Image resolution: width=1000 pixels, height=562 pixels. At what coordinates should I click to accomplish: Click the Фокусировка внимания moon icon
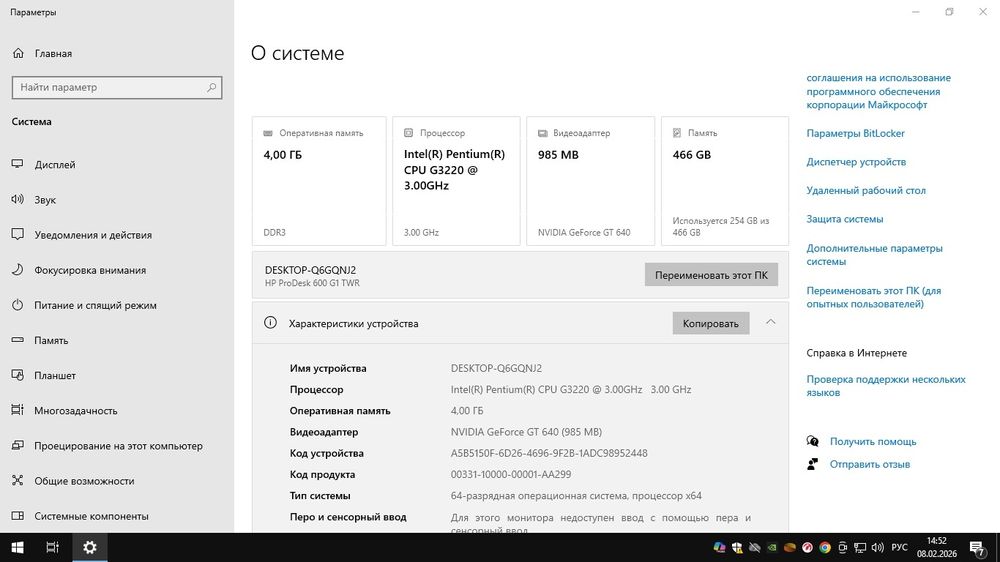pyautogui.click(x=18, y=270)
